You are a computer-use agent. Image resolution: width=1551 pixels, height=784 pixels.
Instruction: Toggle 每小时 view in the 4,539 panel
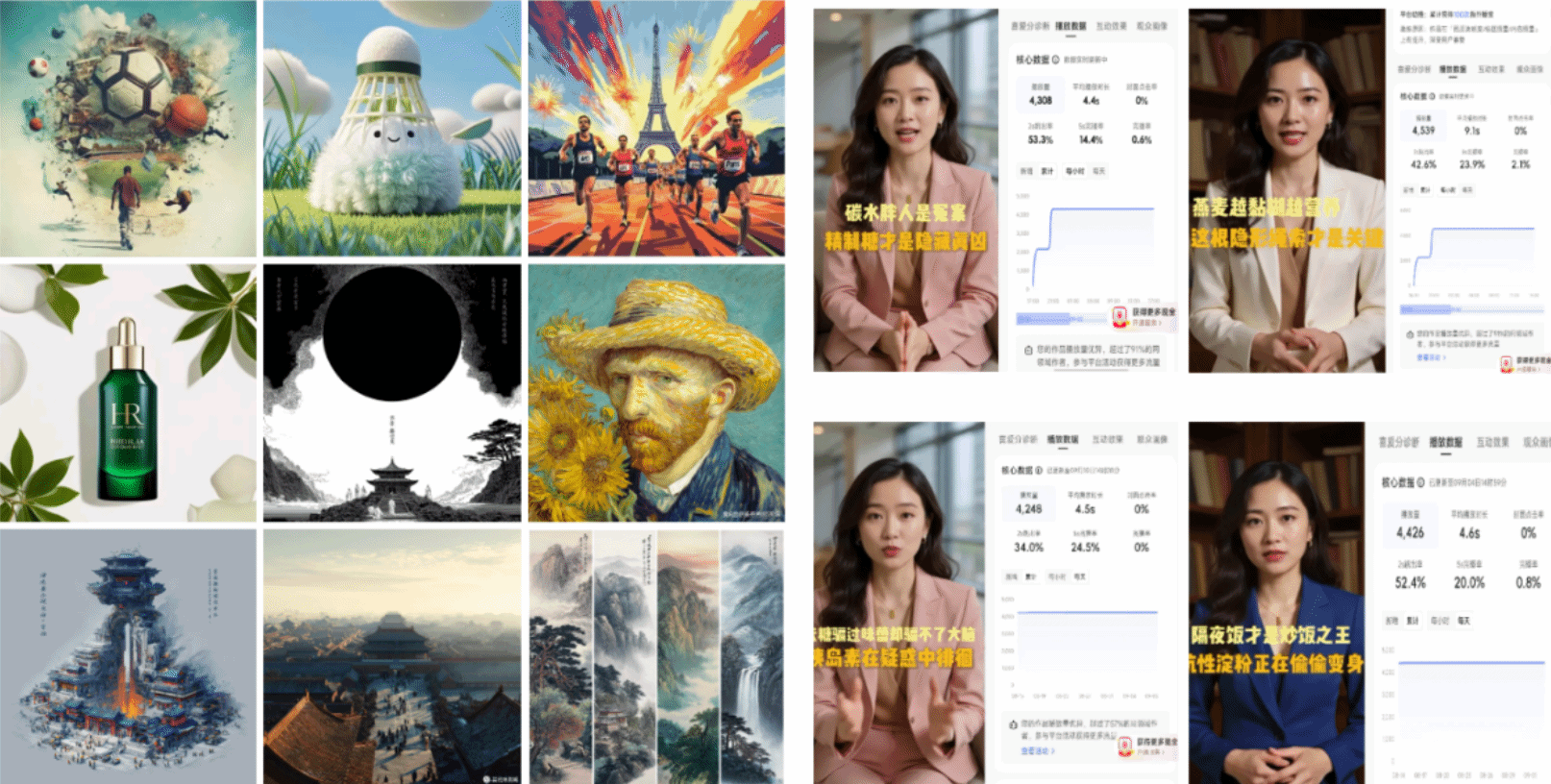[x=1447, y=190]
